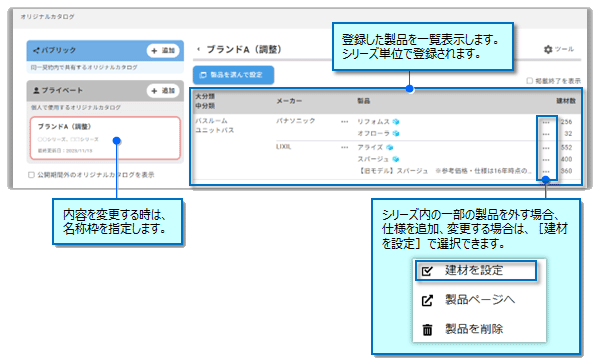Toggle 公開期間外のオリジナルカタログを表示 checkbox
Viewport: 600px width, 364px height.
pos(31,175)
